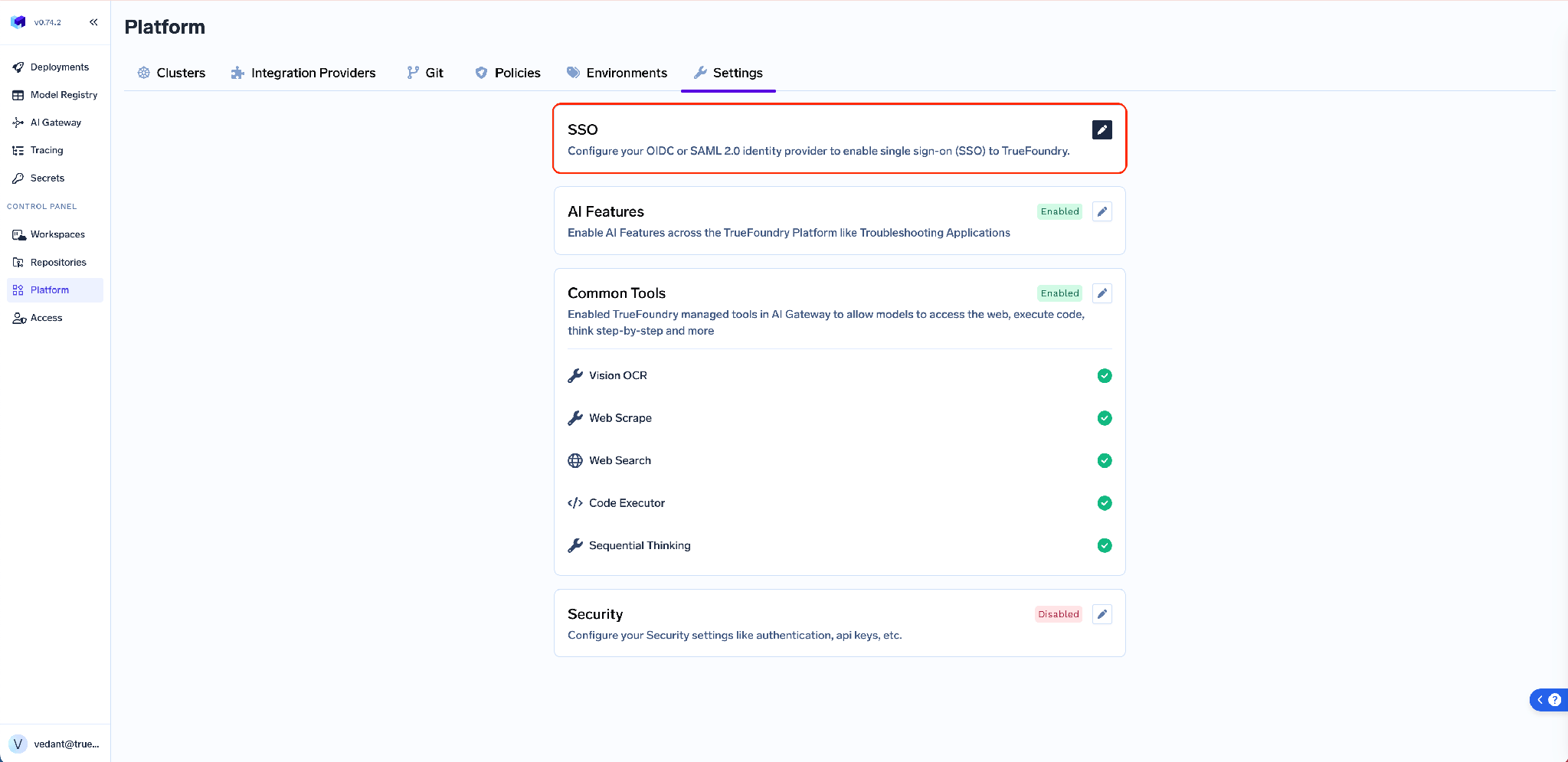Viewport: 1568px width, 762px height.
Task: Open Model Registry in the sidebar
Action: click(55, 95)
